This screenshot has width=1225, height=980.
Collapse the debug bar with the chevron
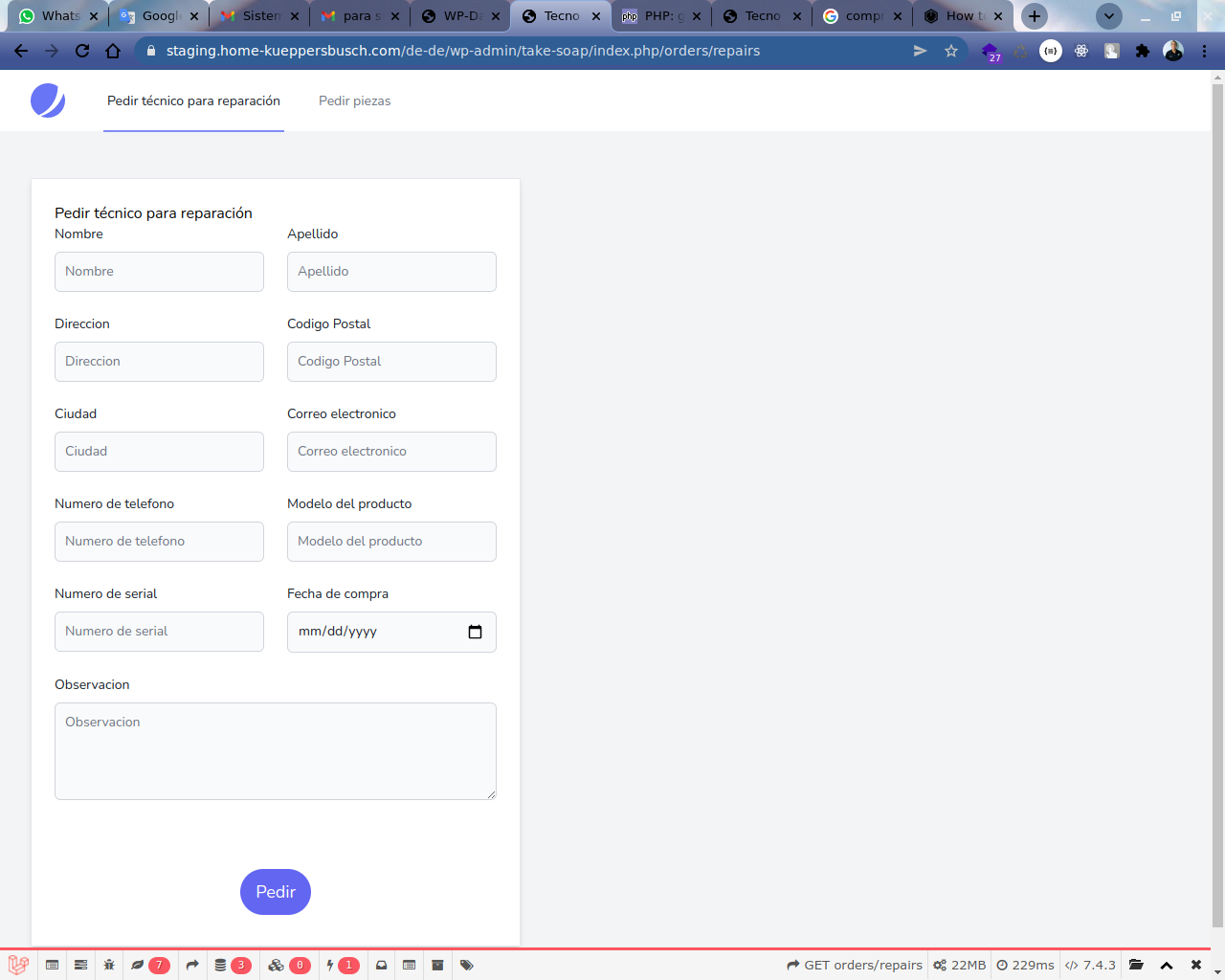click(x=1167, y=965)
